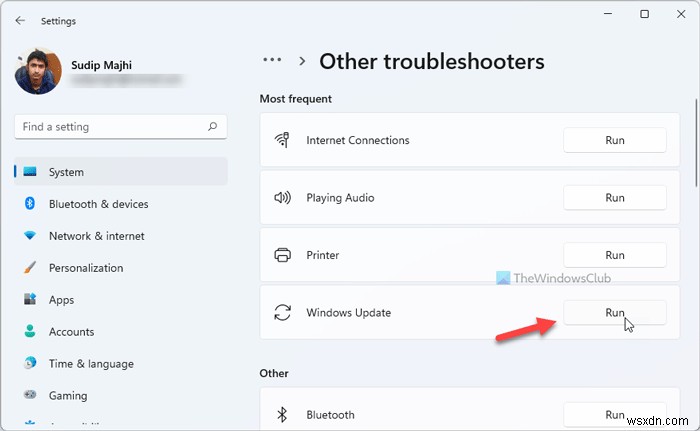Run the Printer troubleshooter
The height and width of the screenshot is (431, 700).
pos(615,255)
